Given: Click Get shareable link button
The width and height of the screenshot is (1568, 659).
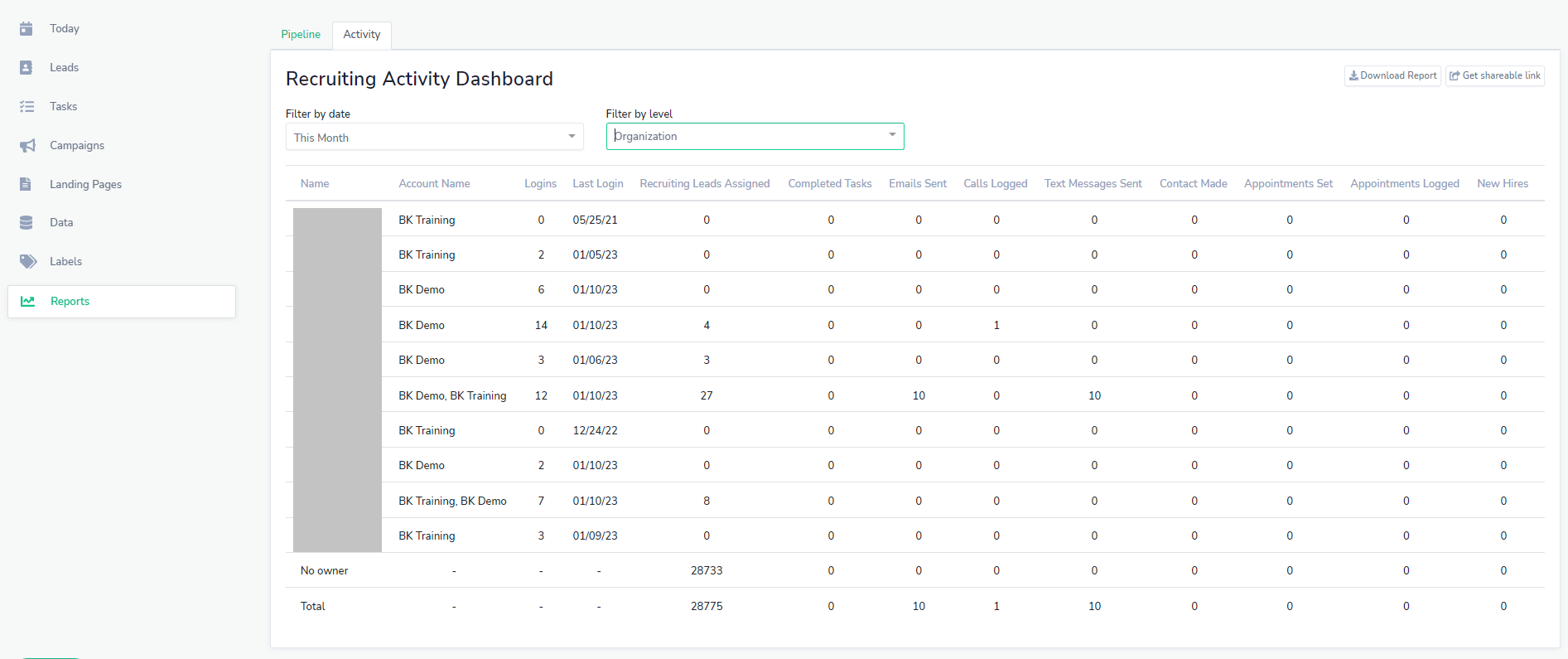Looking at the screenshot, I should click(x=1495, y=75).
